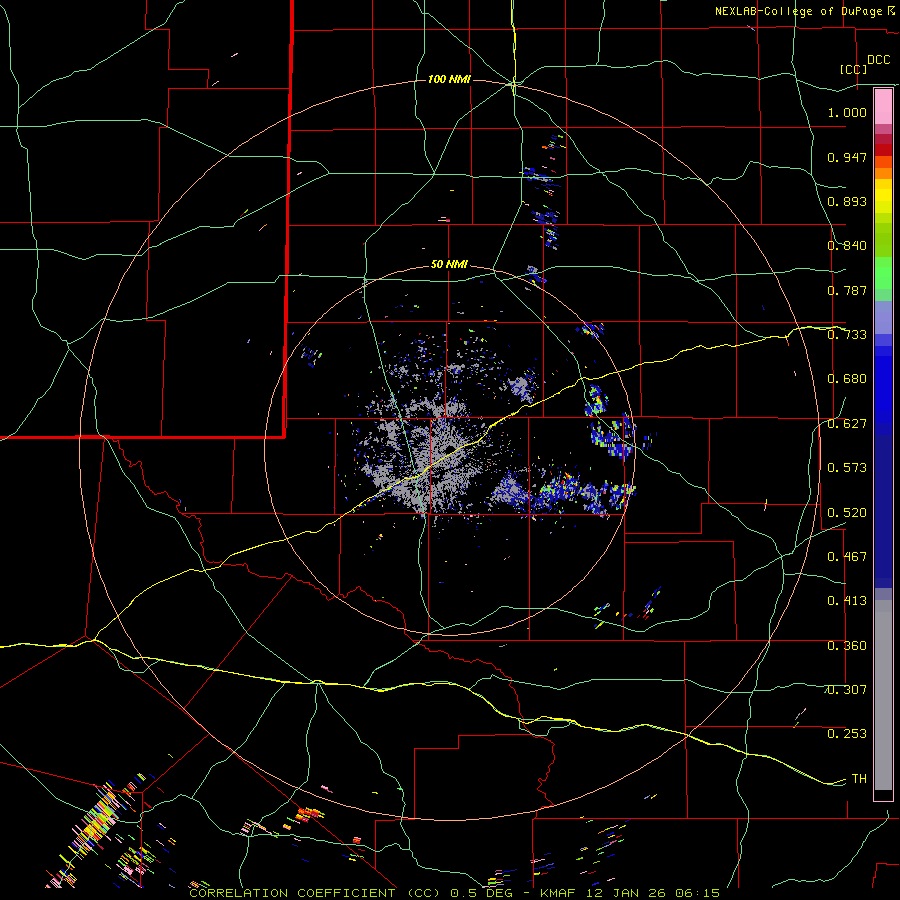
Task: Click the 100 NMI range ring label
Action: pos(449,79)
